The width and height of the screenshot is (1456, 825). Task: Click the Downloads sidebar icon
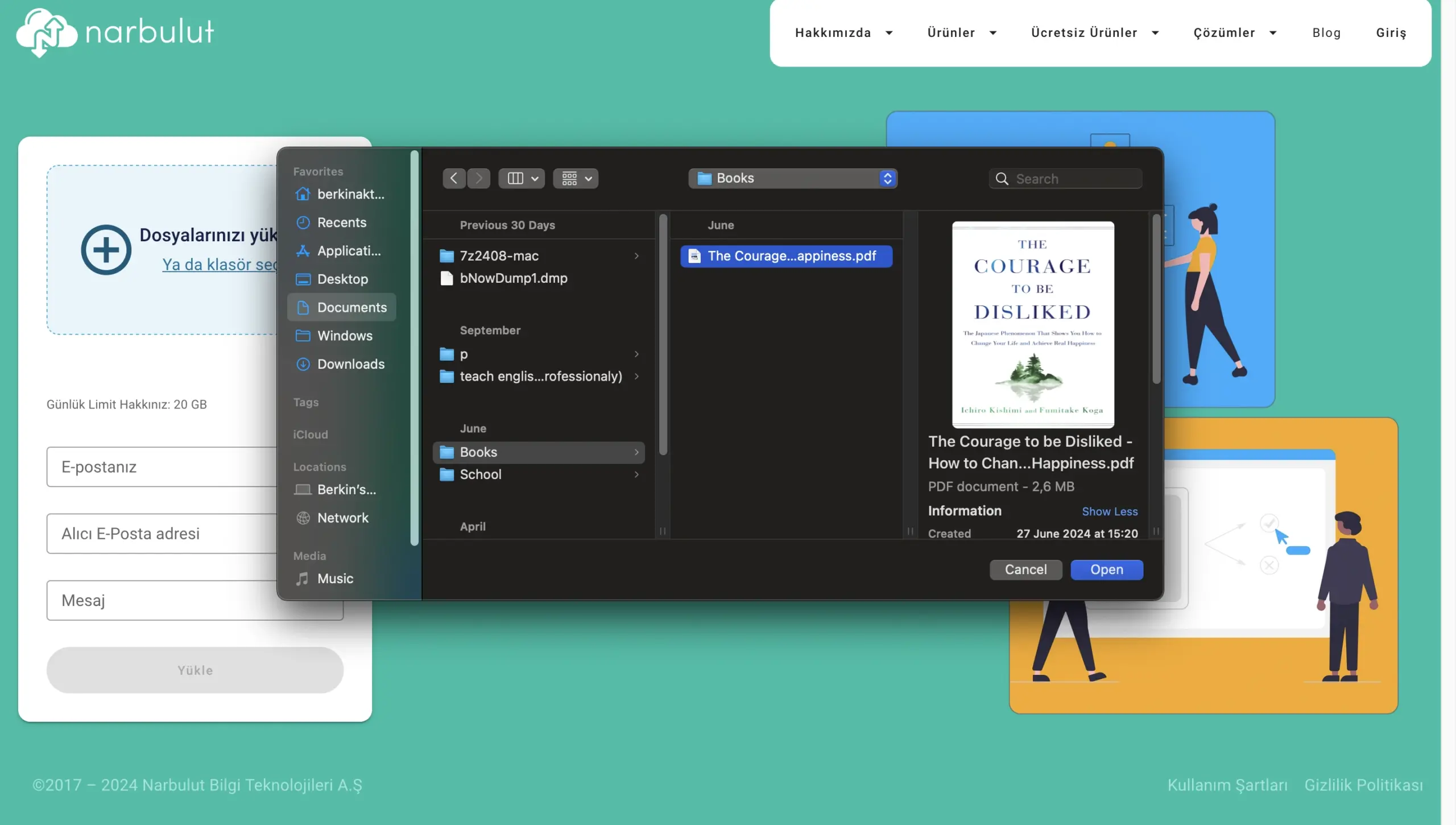click(x=303, y=364)
